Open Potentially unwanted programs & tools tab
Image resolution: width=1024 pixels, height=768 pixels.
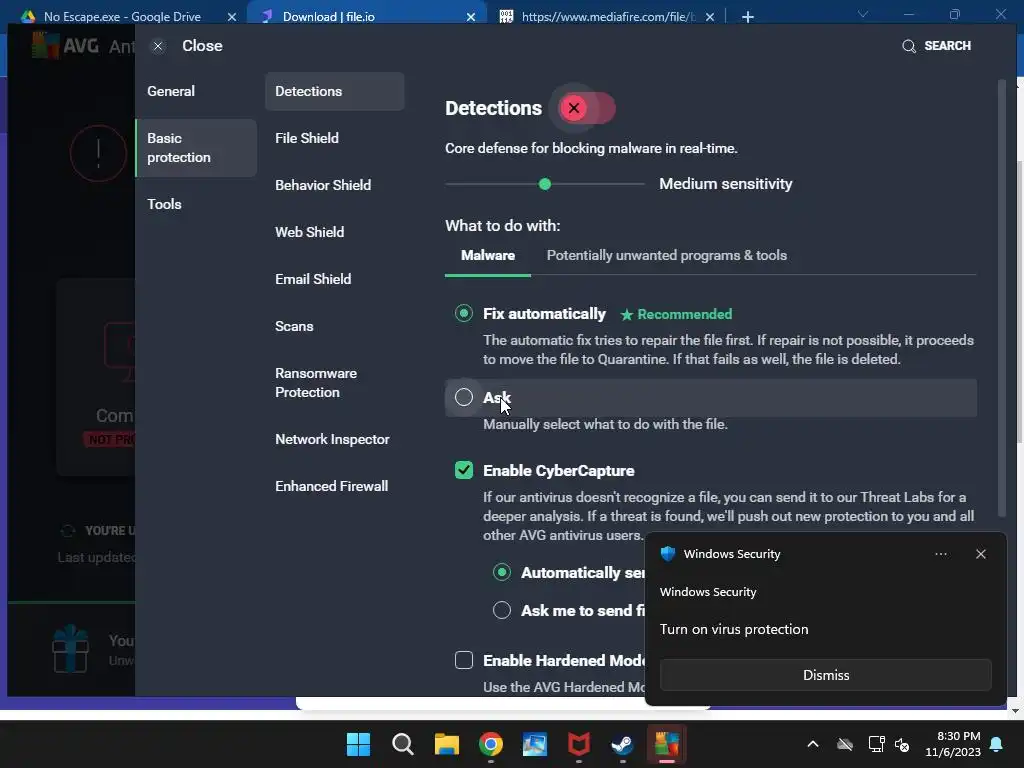pyautogui.click(x=667, y=255)
